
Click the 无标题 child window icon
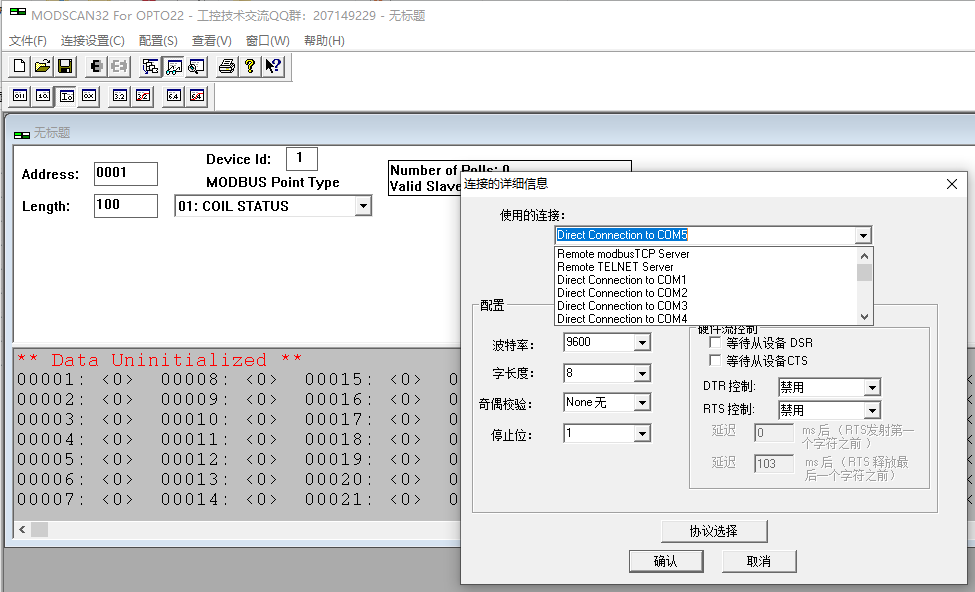(x=22, y=134)
